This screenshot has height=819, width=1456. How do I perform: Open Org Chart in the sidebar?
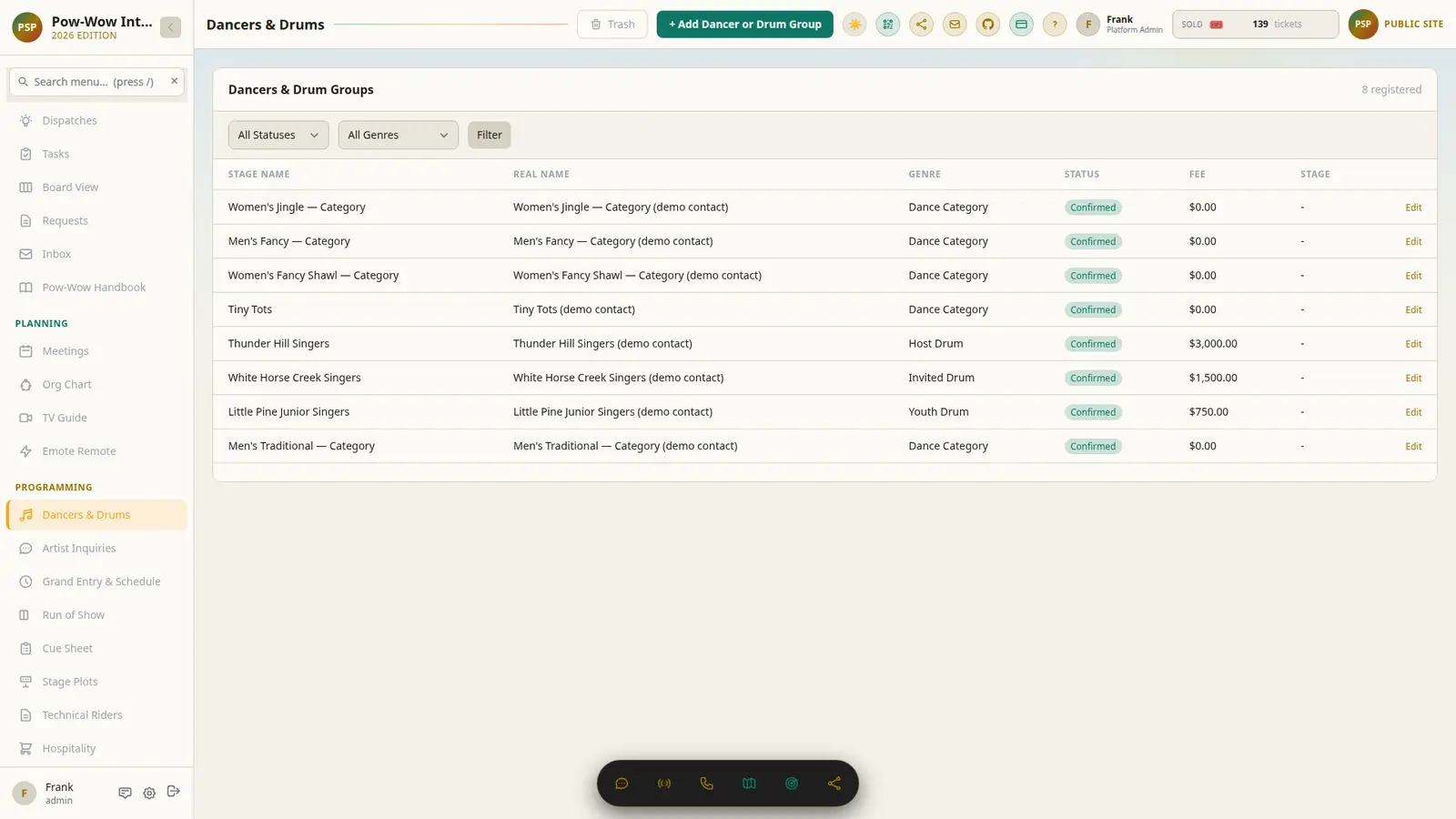(x=96, y=384)
